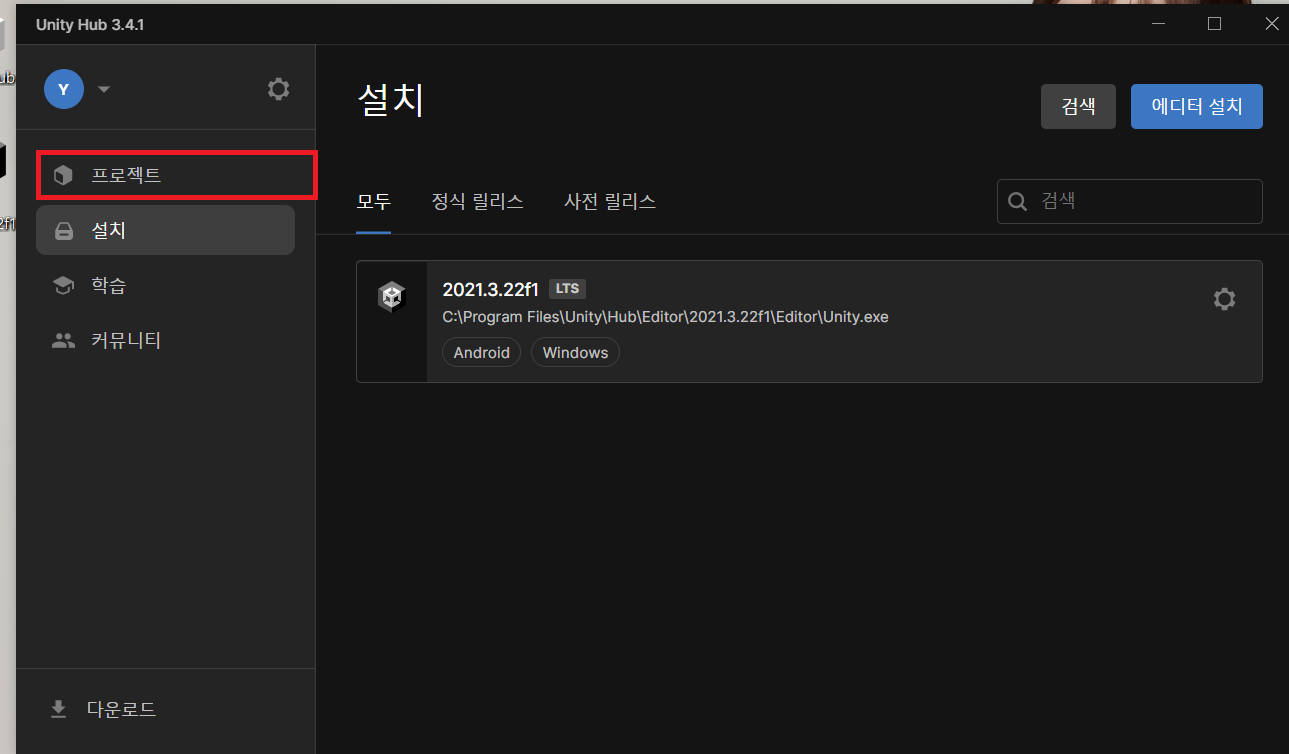Expand the account dropdown arrow
This screenshot has height=754, width=1289.
(103, 89)
